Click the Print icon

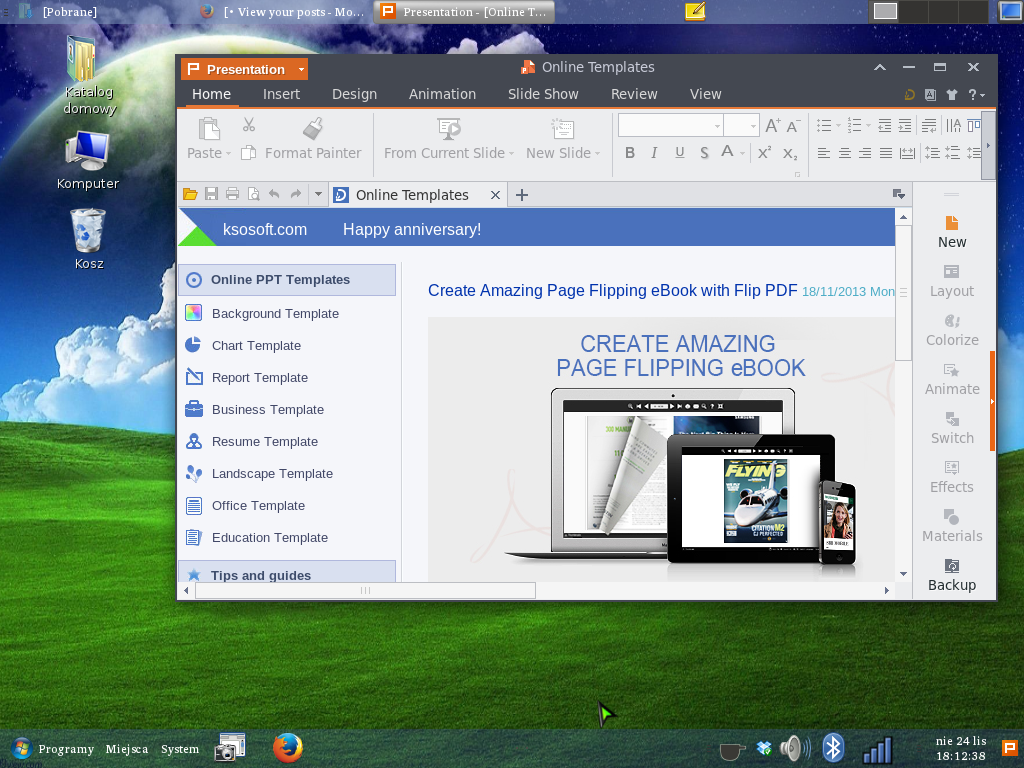(232, 194)
